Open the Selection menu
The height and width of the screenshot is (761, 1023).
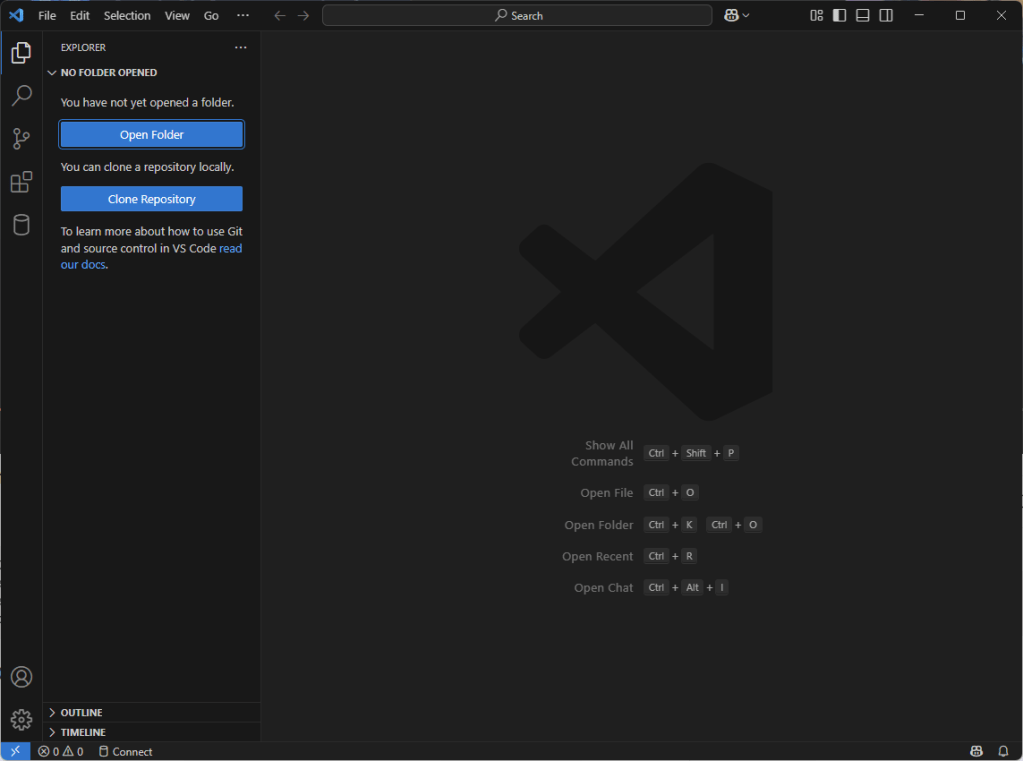[127, 15]
